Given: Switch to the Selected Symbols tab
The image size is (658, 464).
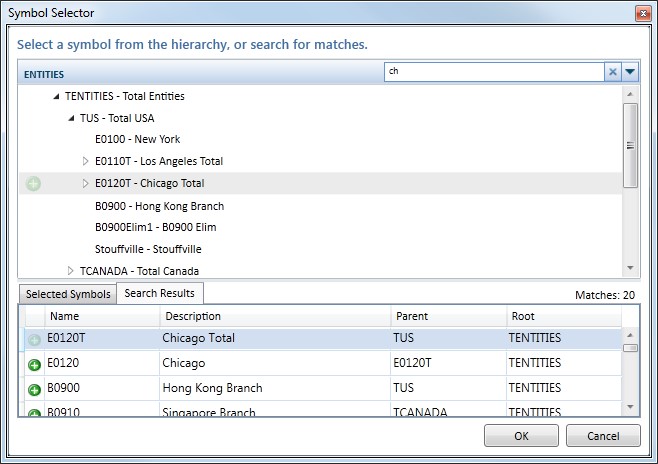Looking at the screenshot, I should [x=68, y=294].
